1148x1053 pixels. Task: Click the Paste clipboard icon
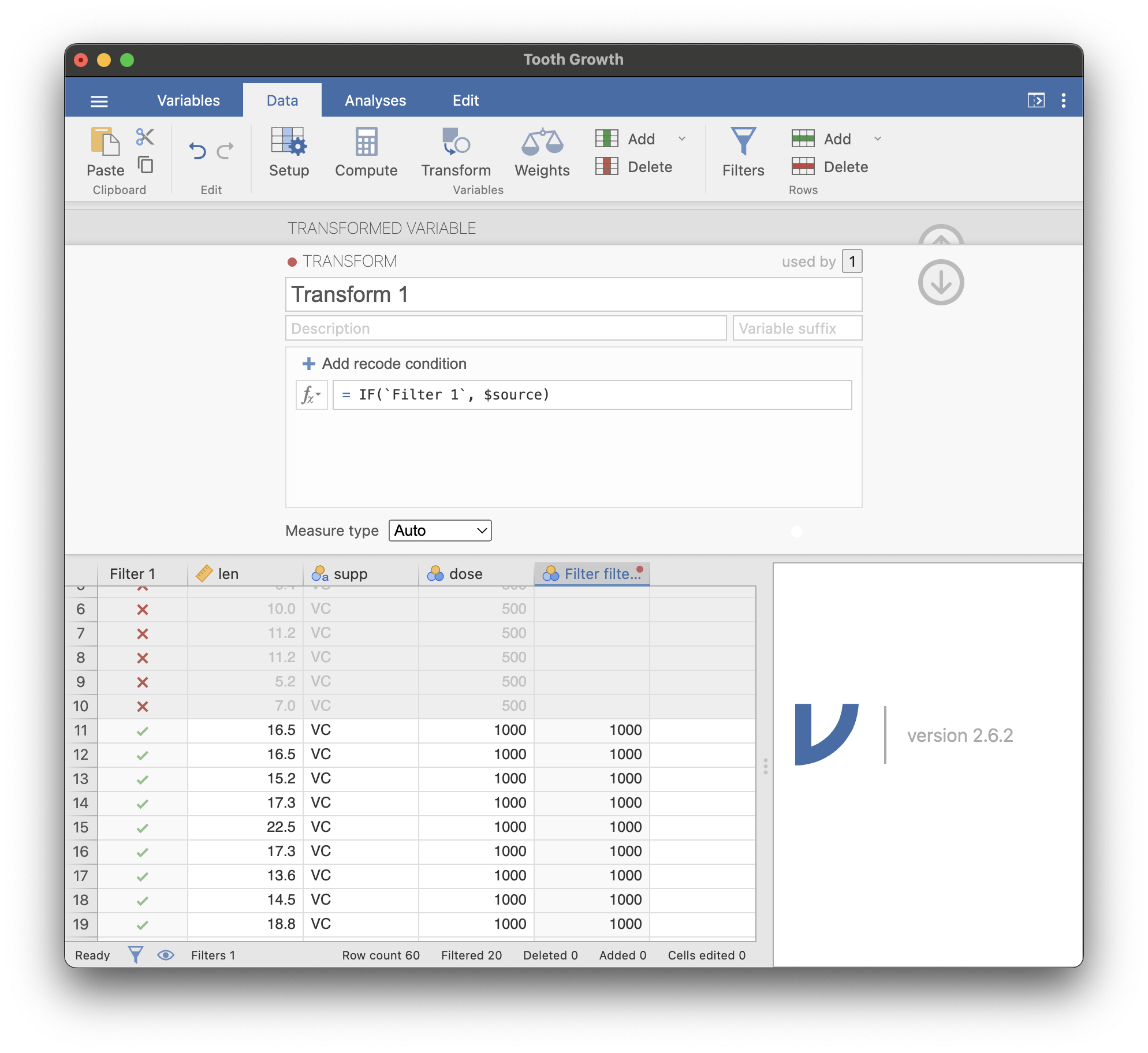tap(106, 152)
